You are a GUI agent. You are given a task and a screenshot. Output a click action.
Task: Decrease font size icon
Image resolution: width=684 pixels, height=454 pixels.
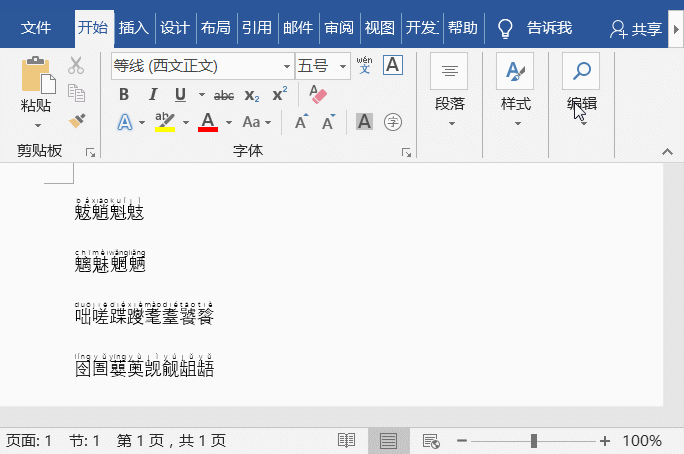pyautogui.click(x=328, y=122)
